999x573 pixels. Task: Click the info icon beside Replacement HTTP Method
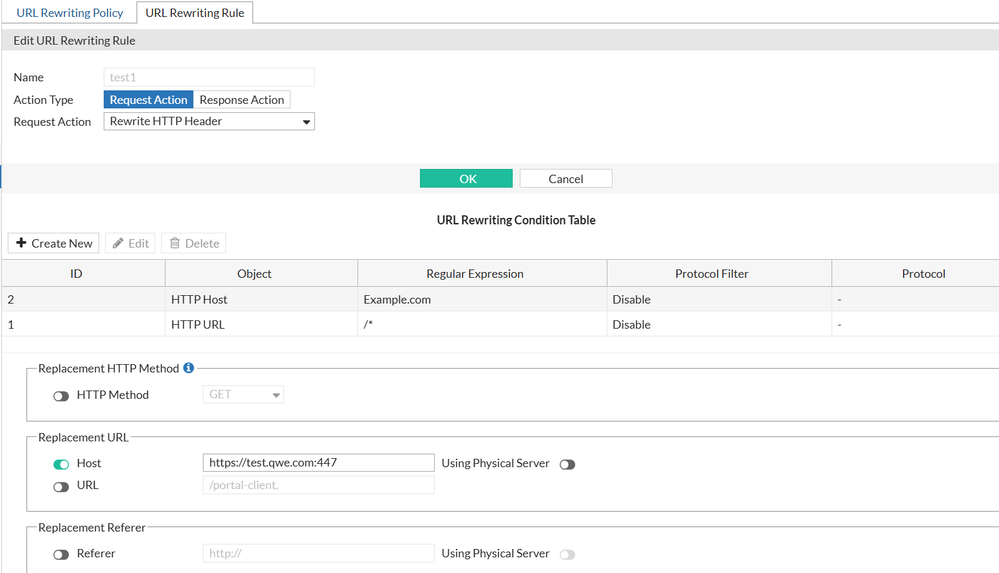189,369
